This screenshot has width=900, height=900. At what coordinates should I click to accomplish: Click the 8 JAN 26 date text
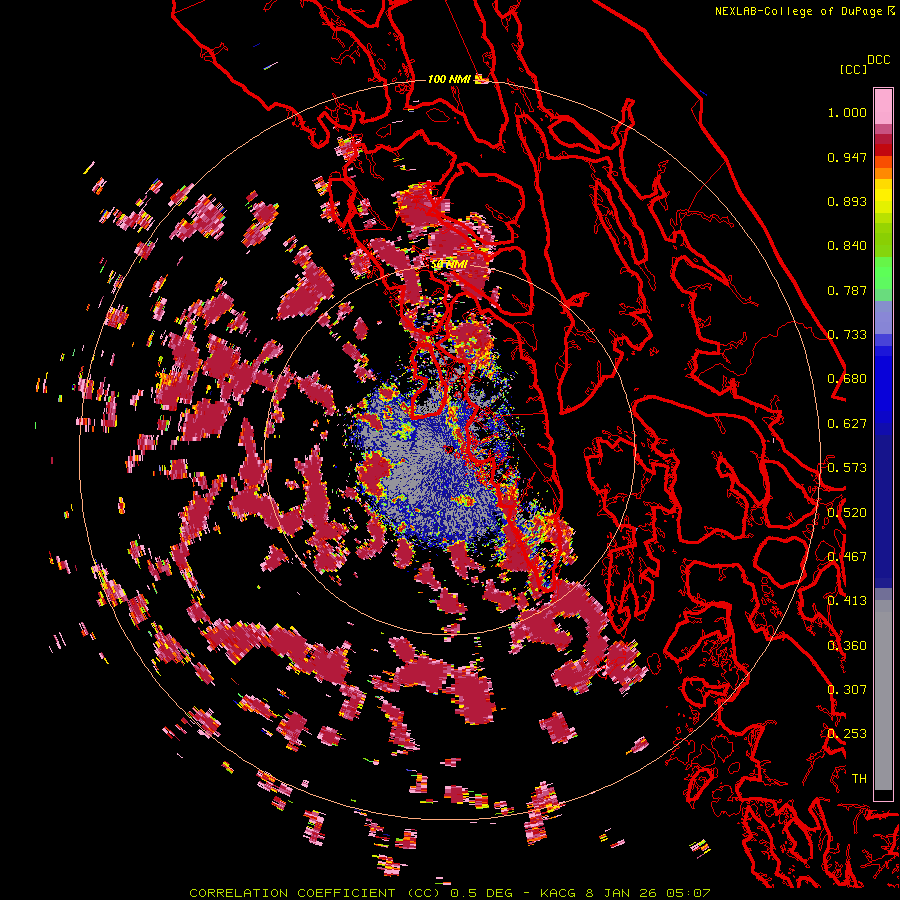coord(620,893)
